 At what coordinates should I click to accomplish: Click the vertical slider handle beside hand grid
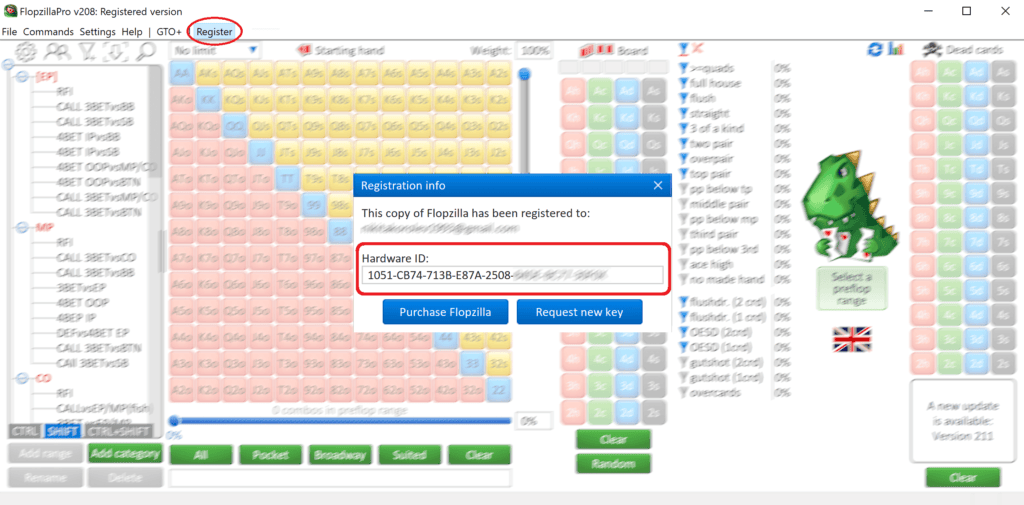click(524, 74)
